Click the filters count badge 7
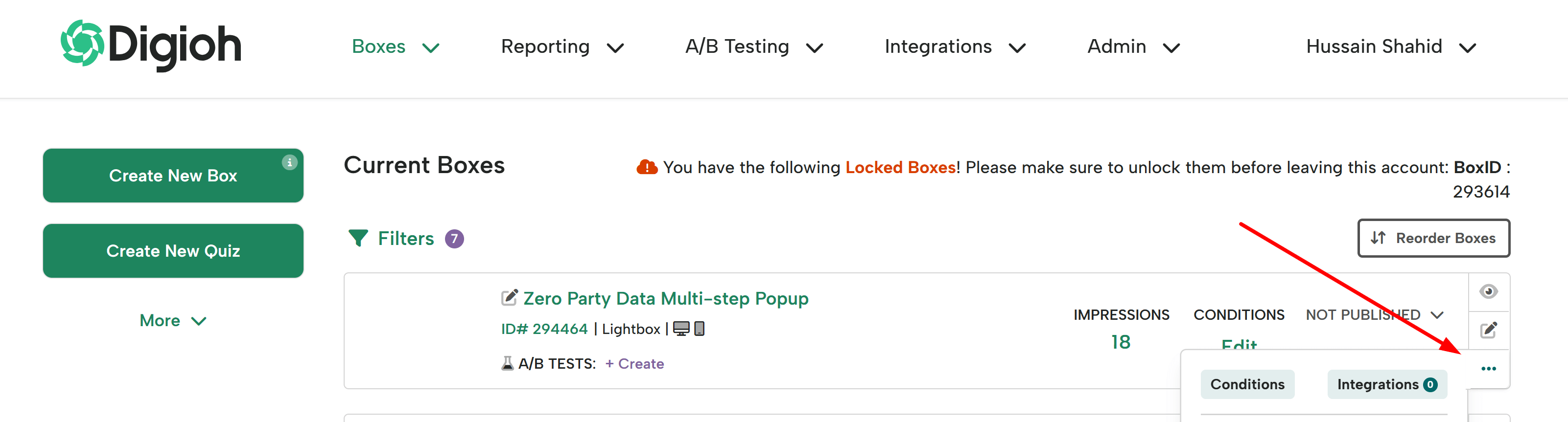This screenshot has height=422, width=1568. point(454,238)
